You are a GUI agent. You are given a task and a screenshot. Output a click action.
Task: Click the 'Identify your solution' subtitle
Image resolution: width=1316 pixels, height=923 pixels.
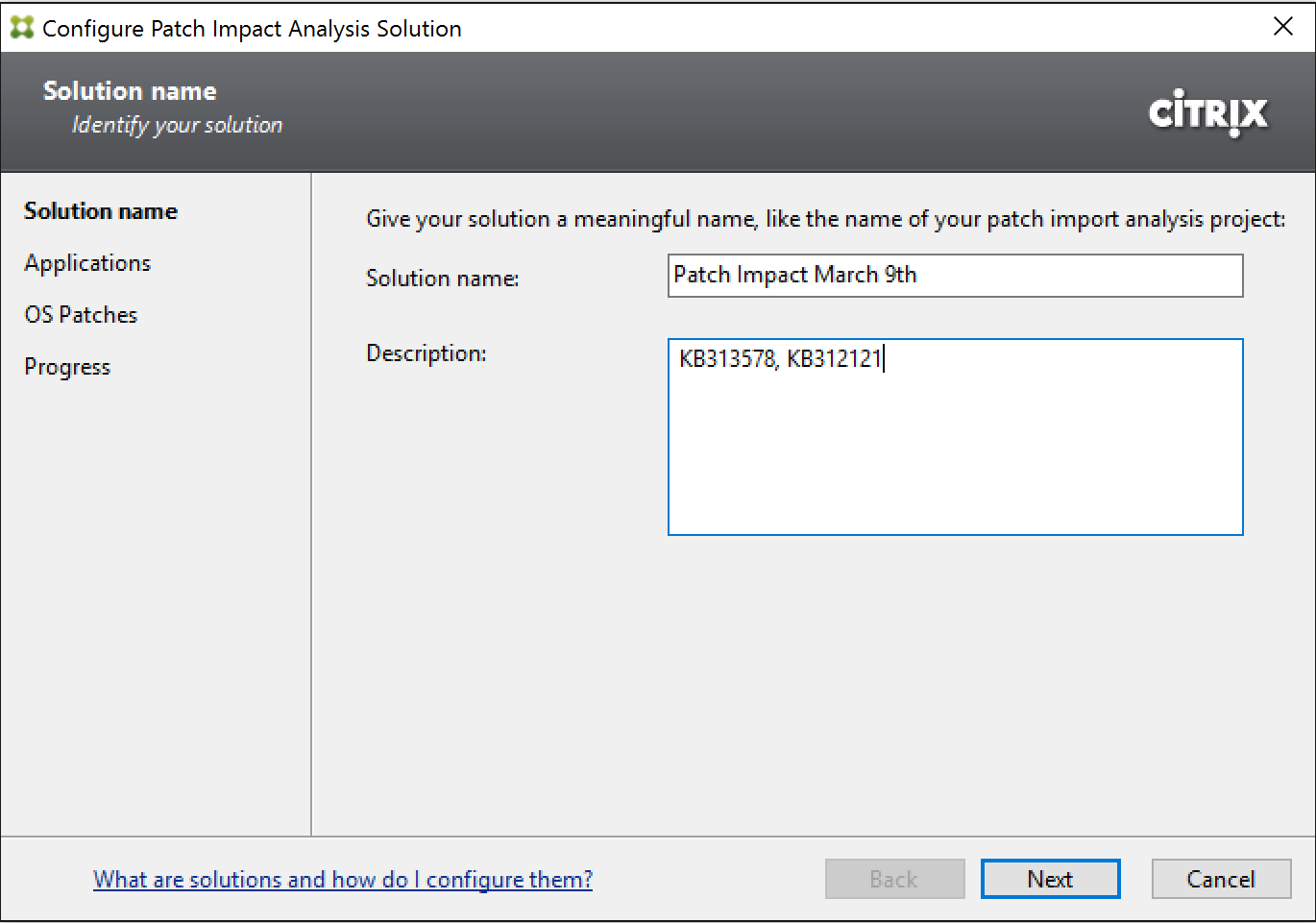pos(177,125)
